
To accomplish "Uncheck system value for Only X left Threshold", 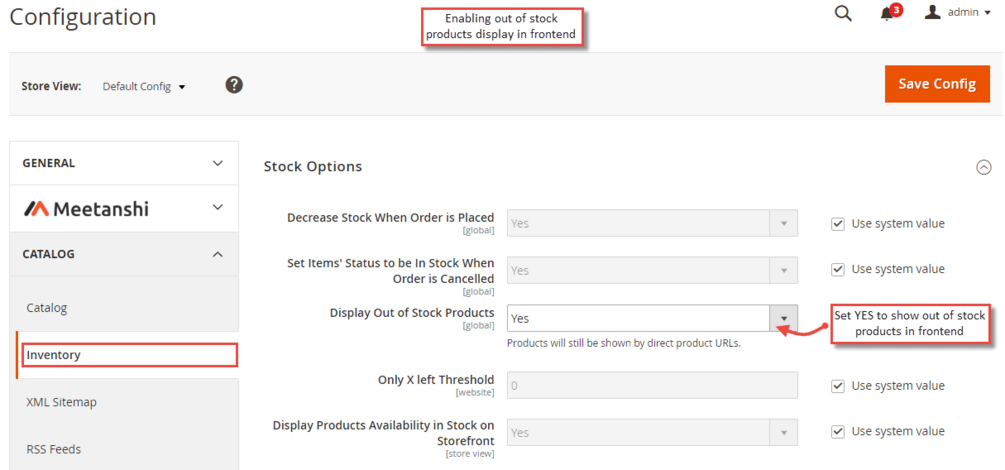I will [837, 386].
